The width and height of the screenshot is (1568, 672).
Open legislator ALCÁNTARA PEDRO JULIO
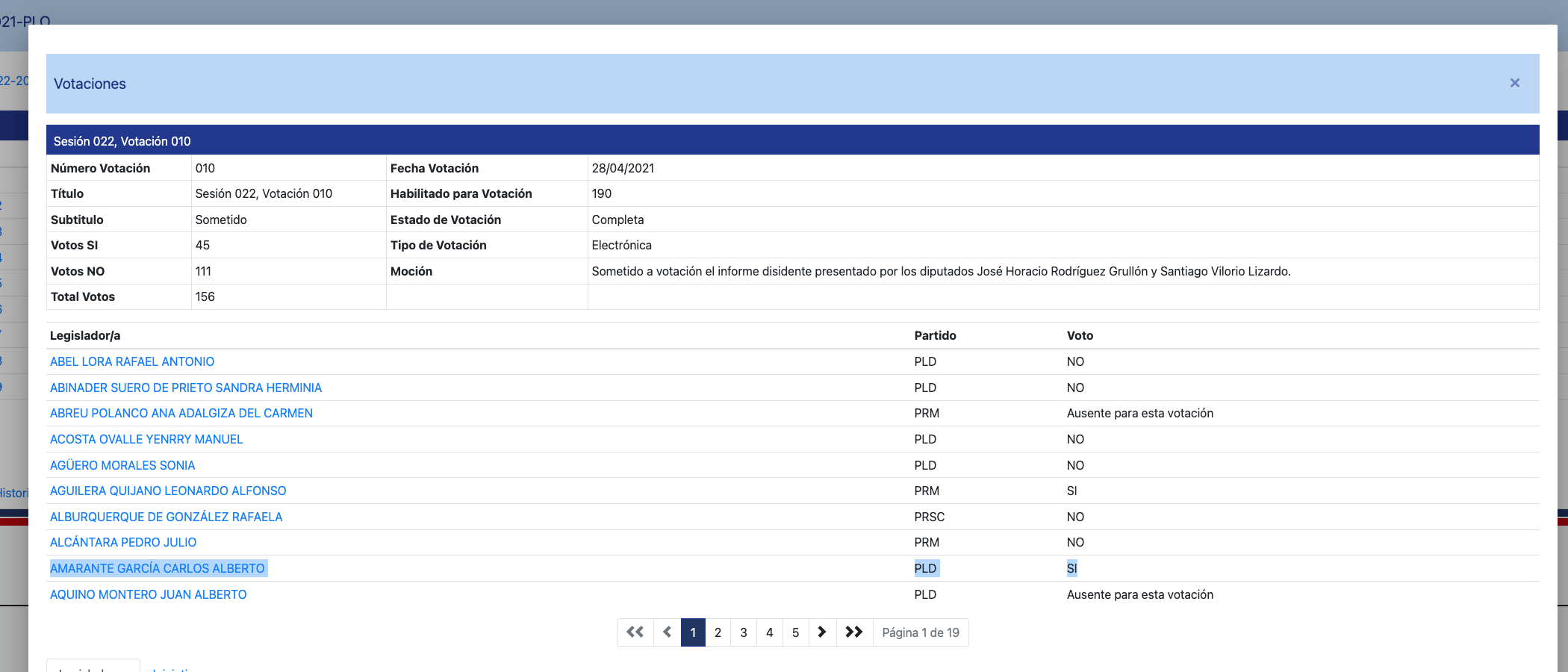point(123,542)
